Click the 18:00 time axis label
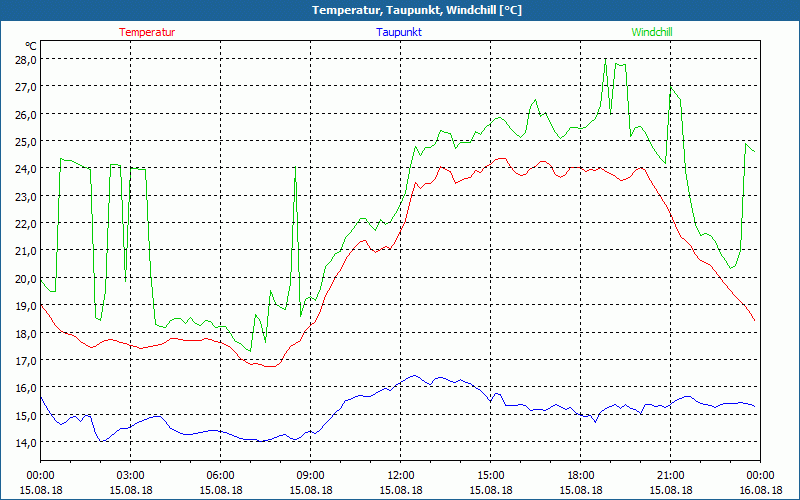 (x=581, y=476)
